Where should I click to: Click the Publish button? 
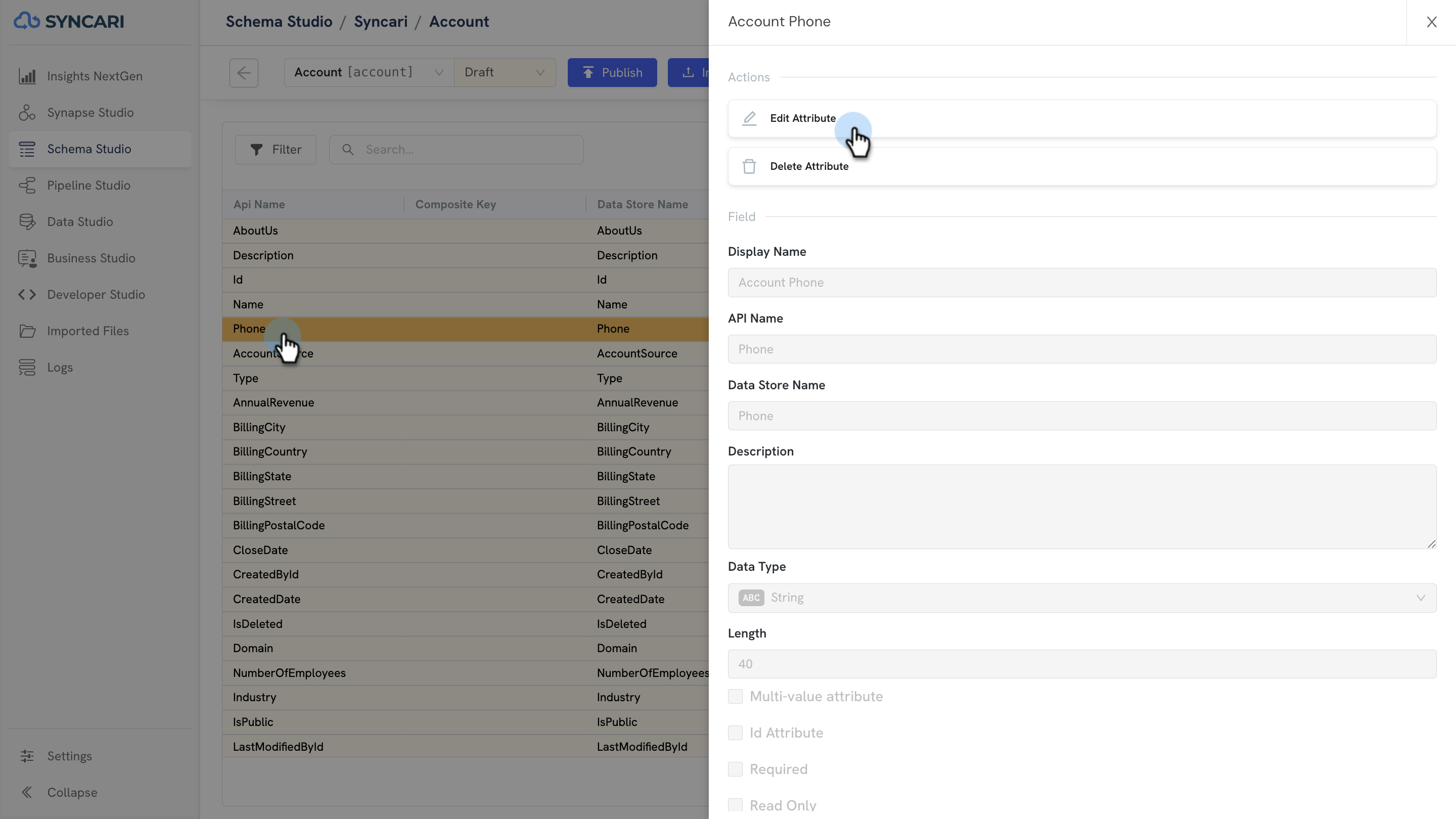pos(612,72)
